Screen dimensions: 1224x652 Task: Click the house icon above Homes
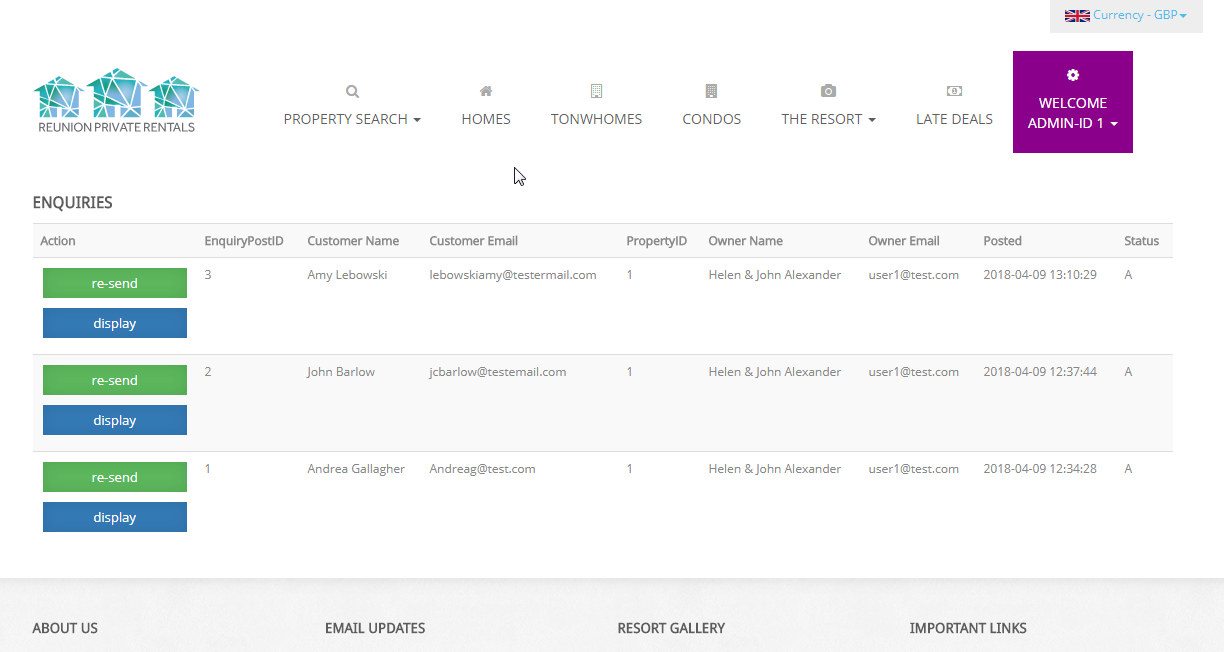click(x=486, y=91)
